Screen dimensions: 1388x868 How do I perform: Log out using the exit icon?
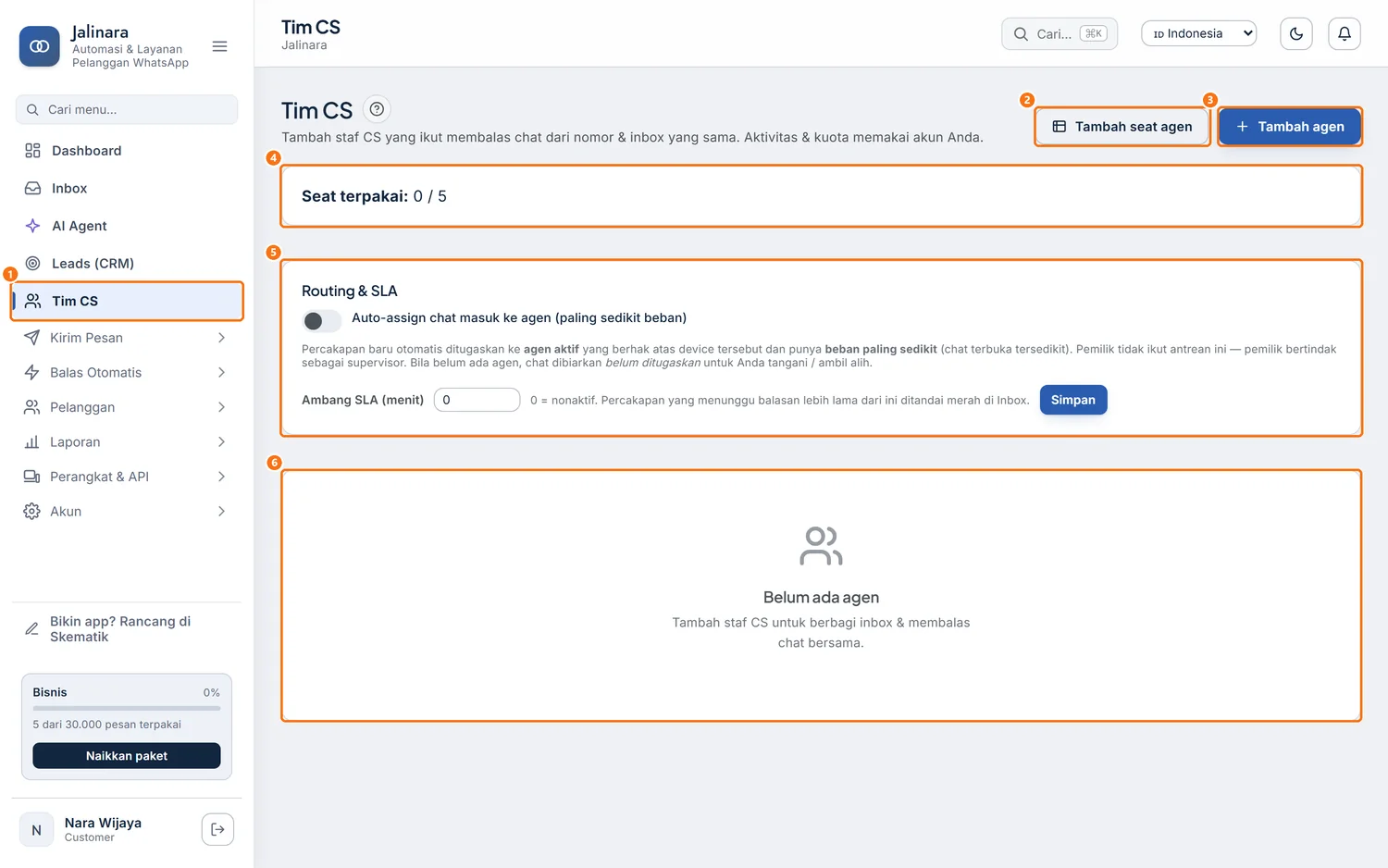point(217,829)
